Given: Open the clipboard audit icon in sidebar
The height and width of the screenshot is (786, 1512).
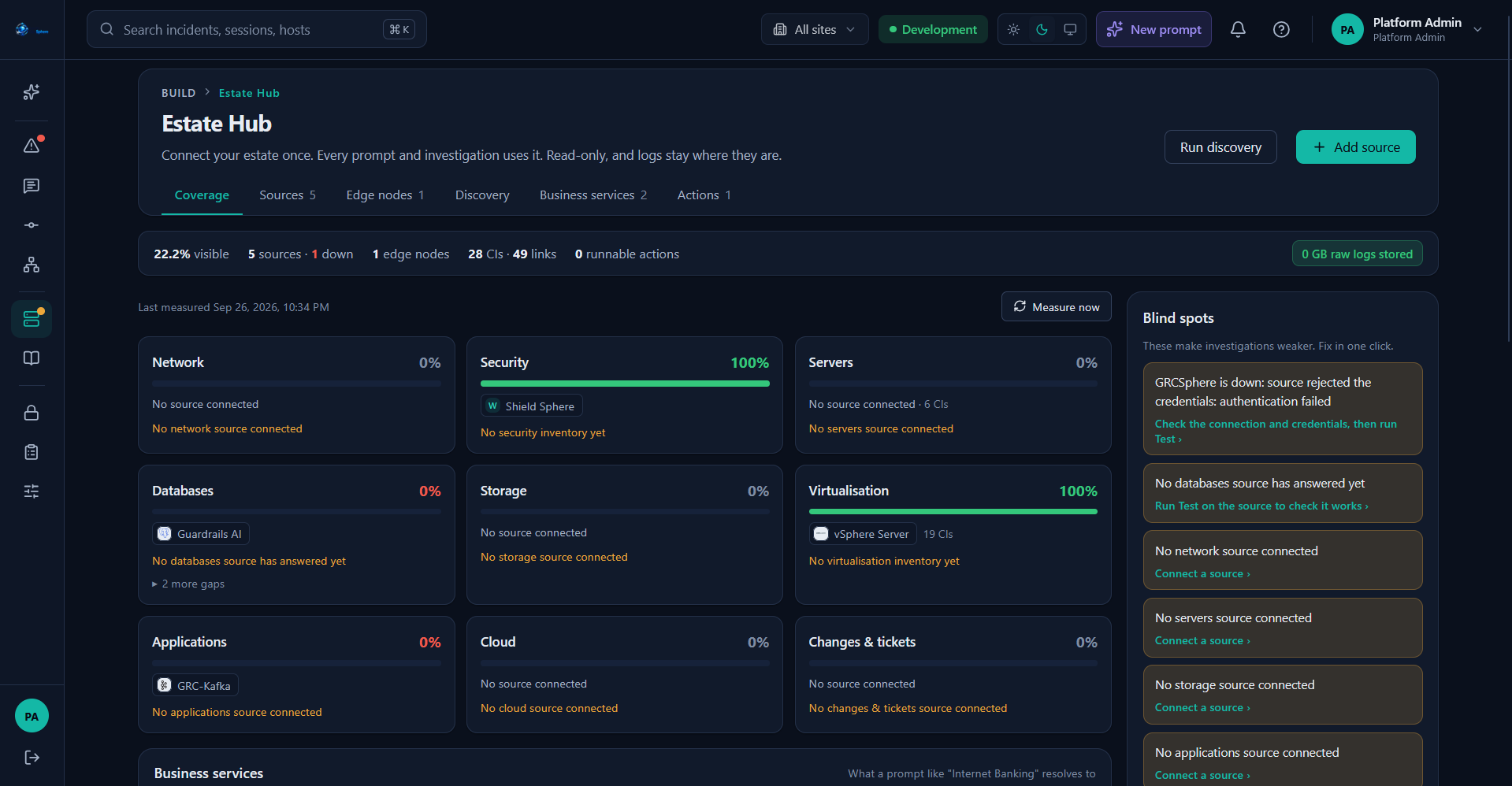Looking at the screenshot, I should click(x=32, y=452).
